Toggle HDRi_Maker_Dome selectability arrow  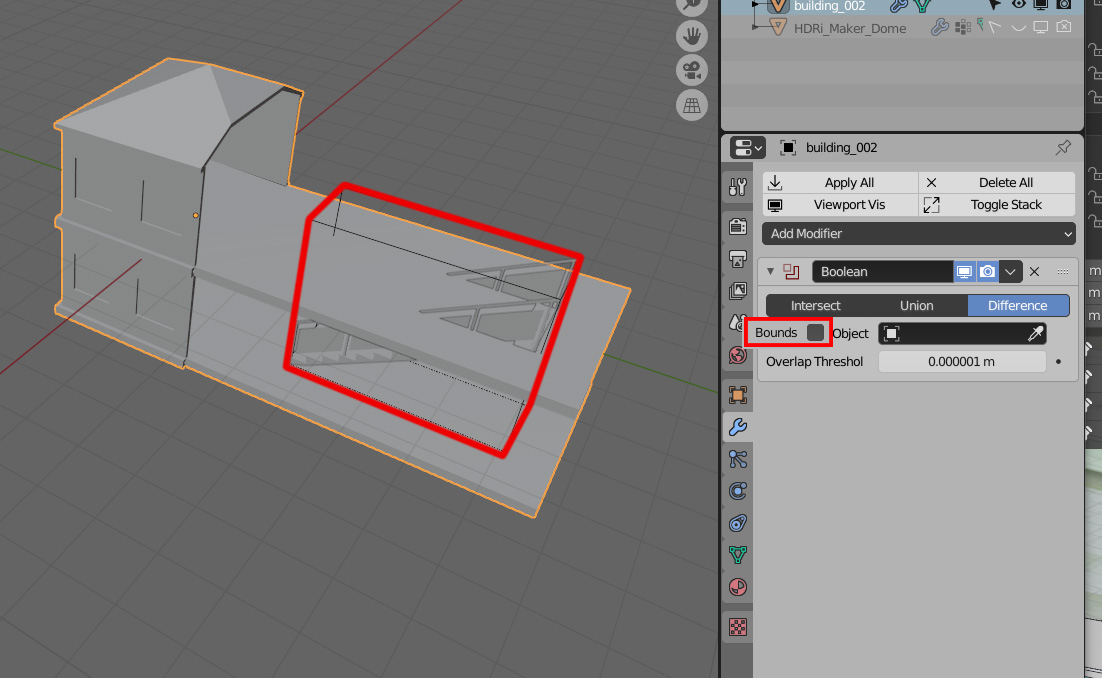tap(994, 28)
